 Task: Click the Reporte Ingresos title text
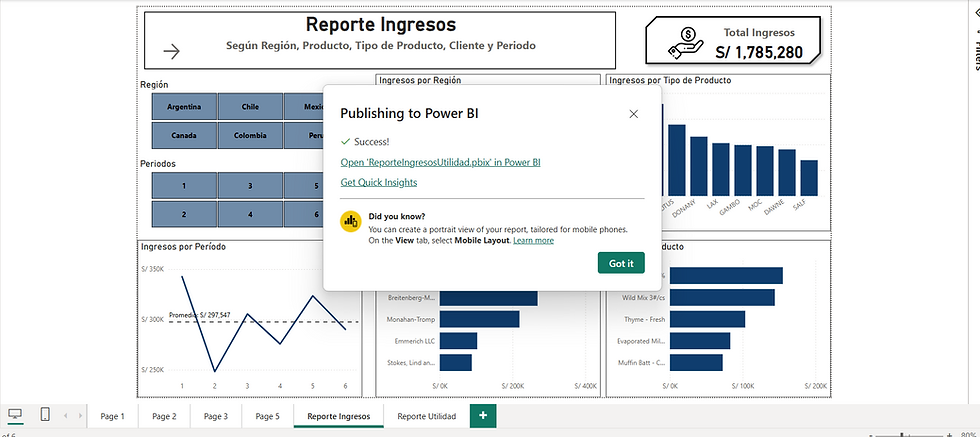tap(381, 25)
